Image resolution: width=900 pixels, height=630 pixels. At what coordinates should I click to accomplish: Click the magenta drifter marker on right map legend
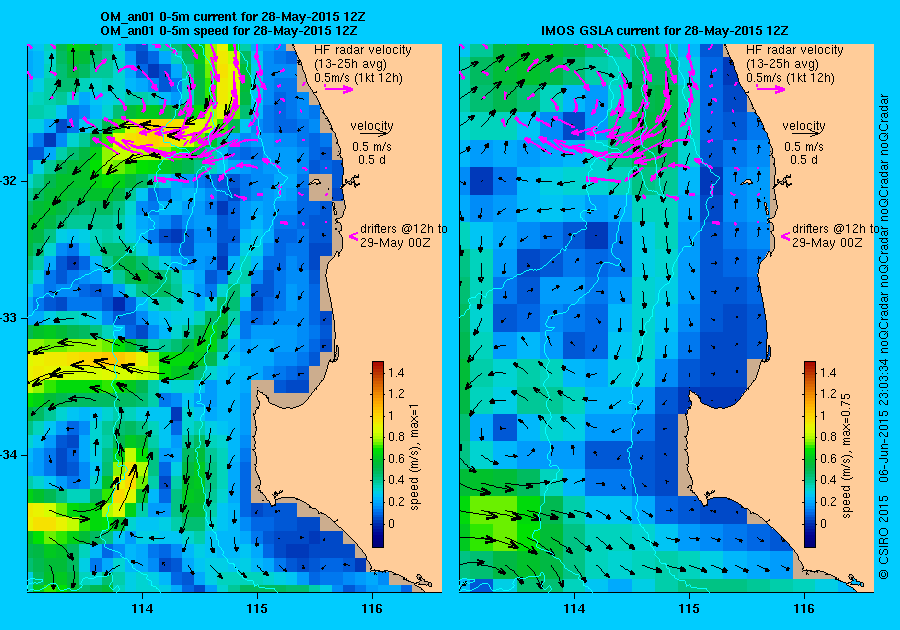coord(785,236)
